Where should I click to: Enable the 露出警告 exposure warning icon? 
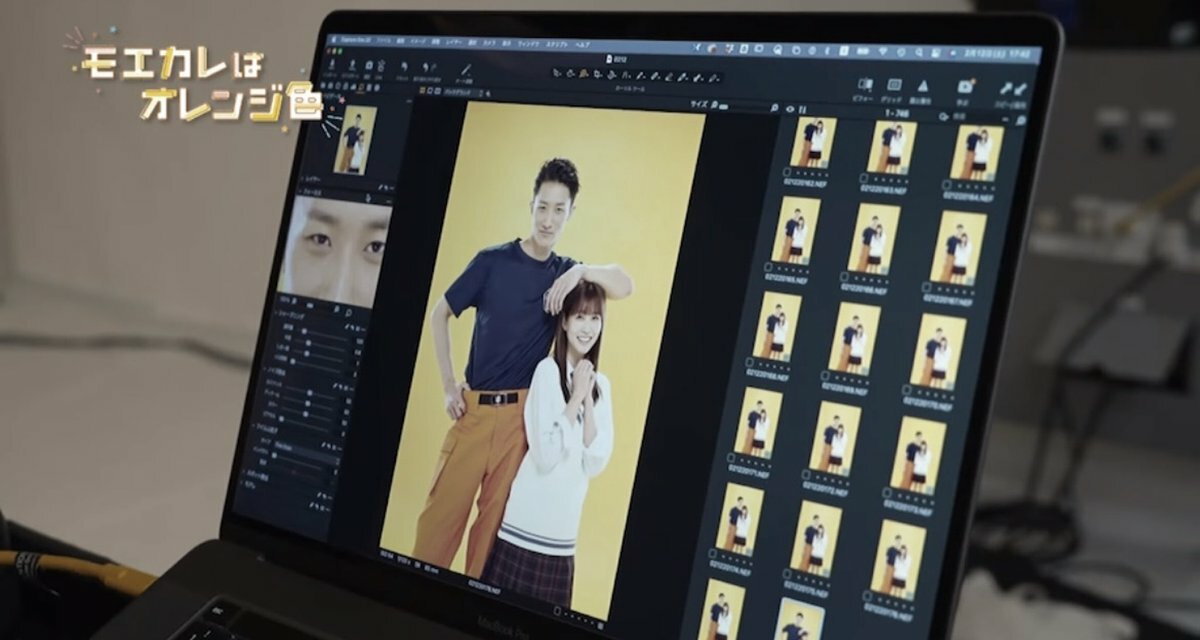click(x=923, y=86)
